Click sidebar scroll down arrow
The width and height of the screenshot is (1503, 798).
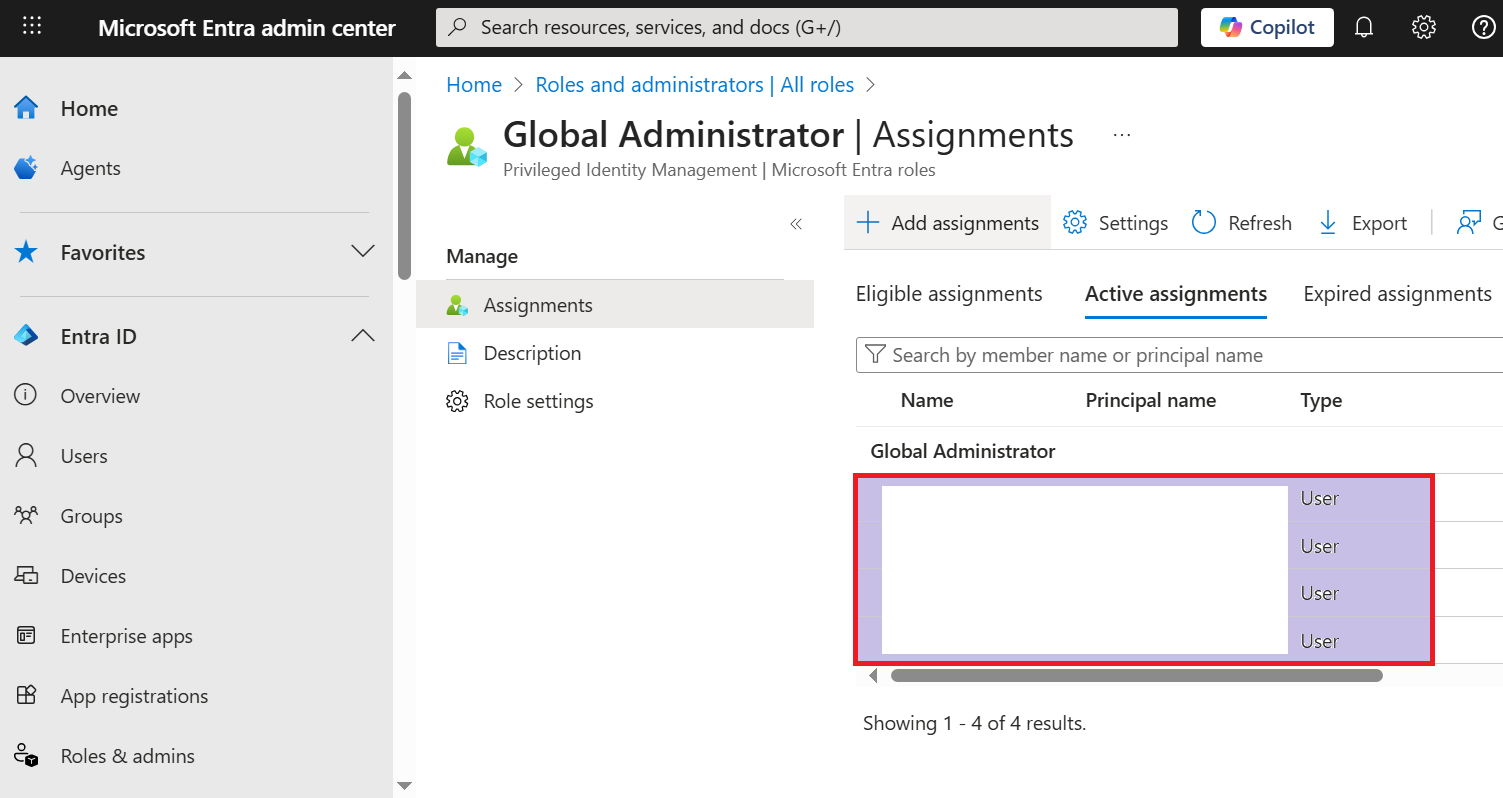404,786
